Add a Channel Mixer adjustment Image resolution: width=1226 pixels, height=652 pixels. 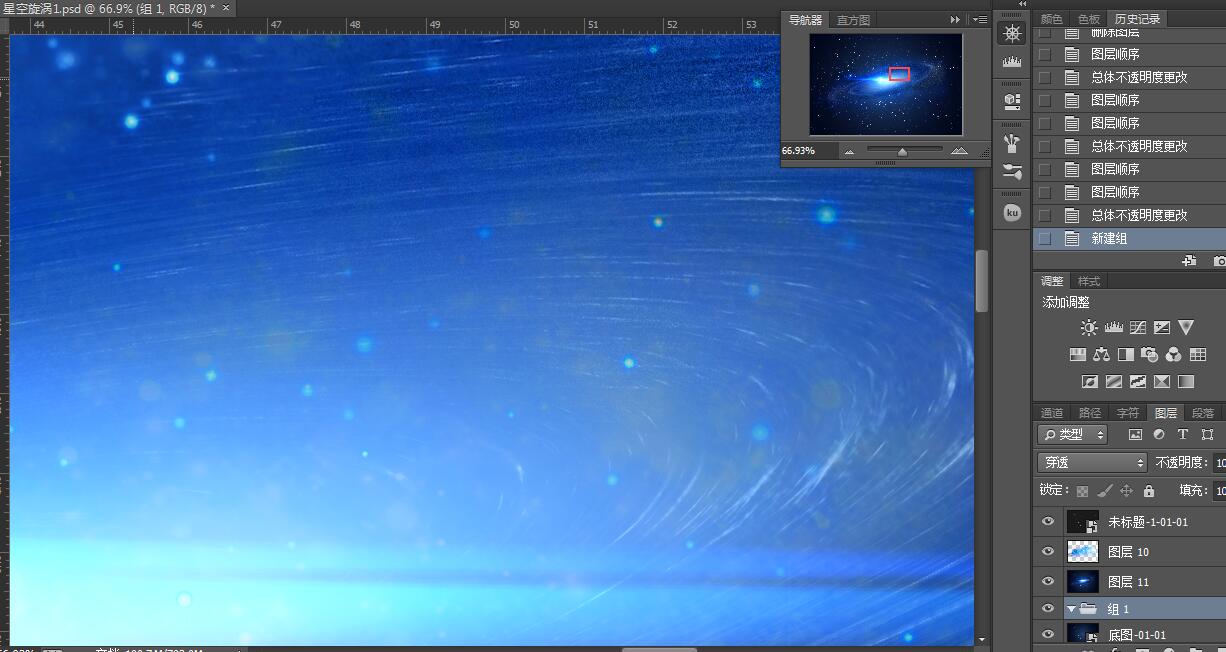point(1173,354)
